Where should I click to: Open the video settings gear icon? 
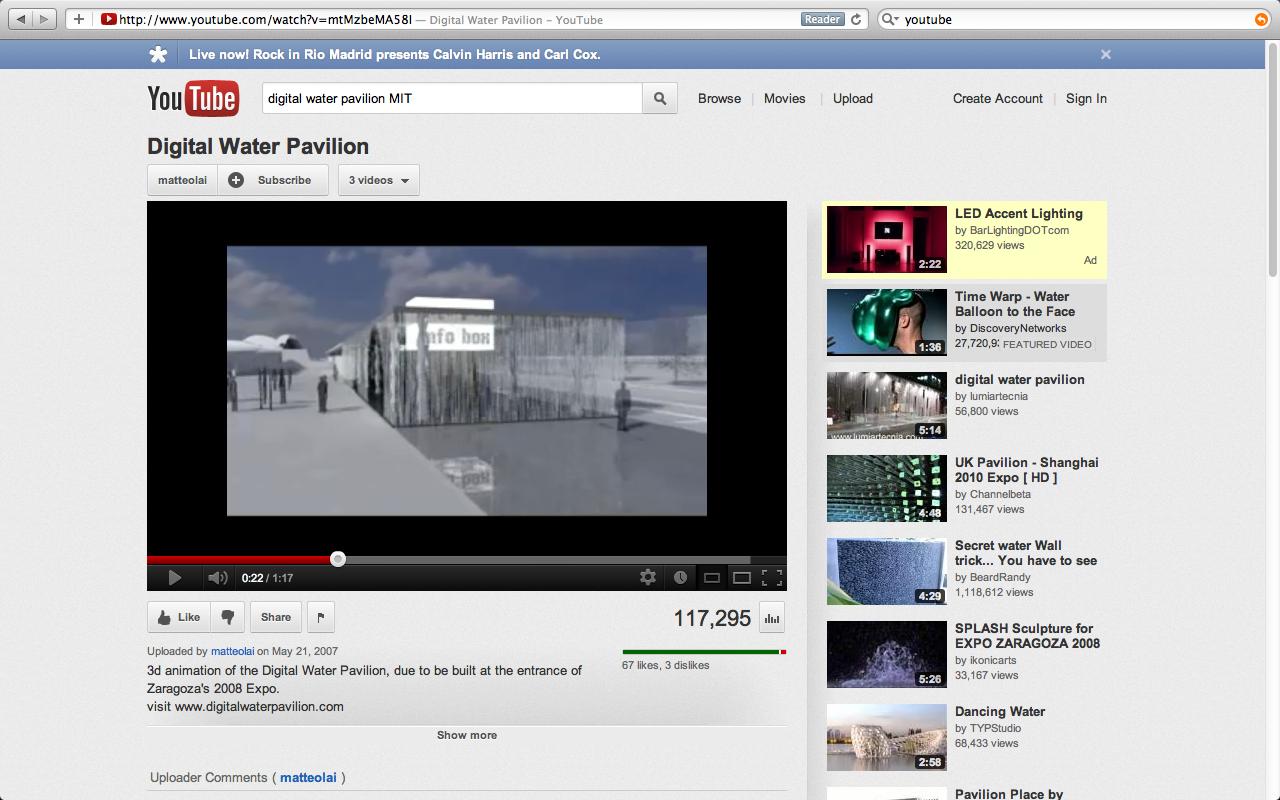pos(648,577)
